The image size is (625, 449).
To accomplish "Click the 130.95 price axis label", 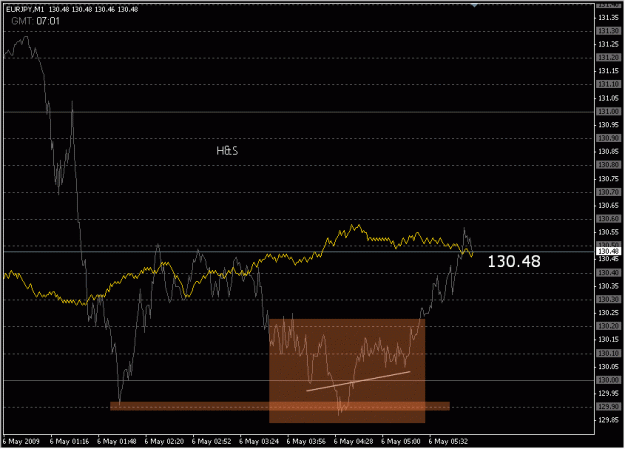I will [x=608, y=125].
